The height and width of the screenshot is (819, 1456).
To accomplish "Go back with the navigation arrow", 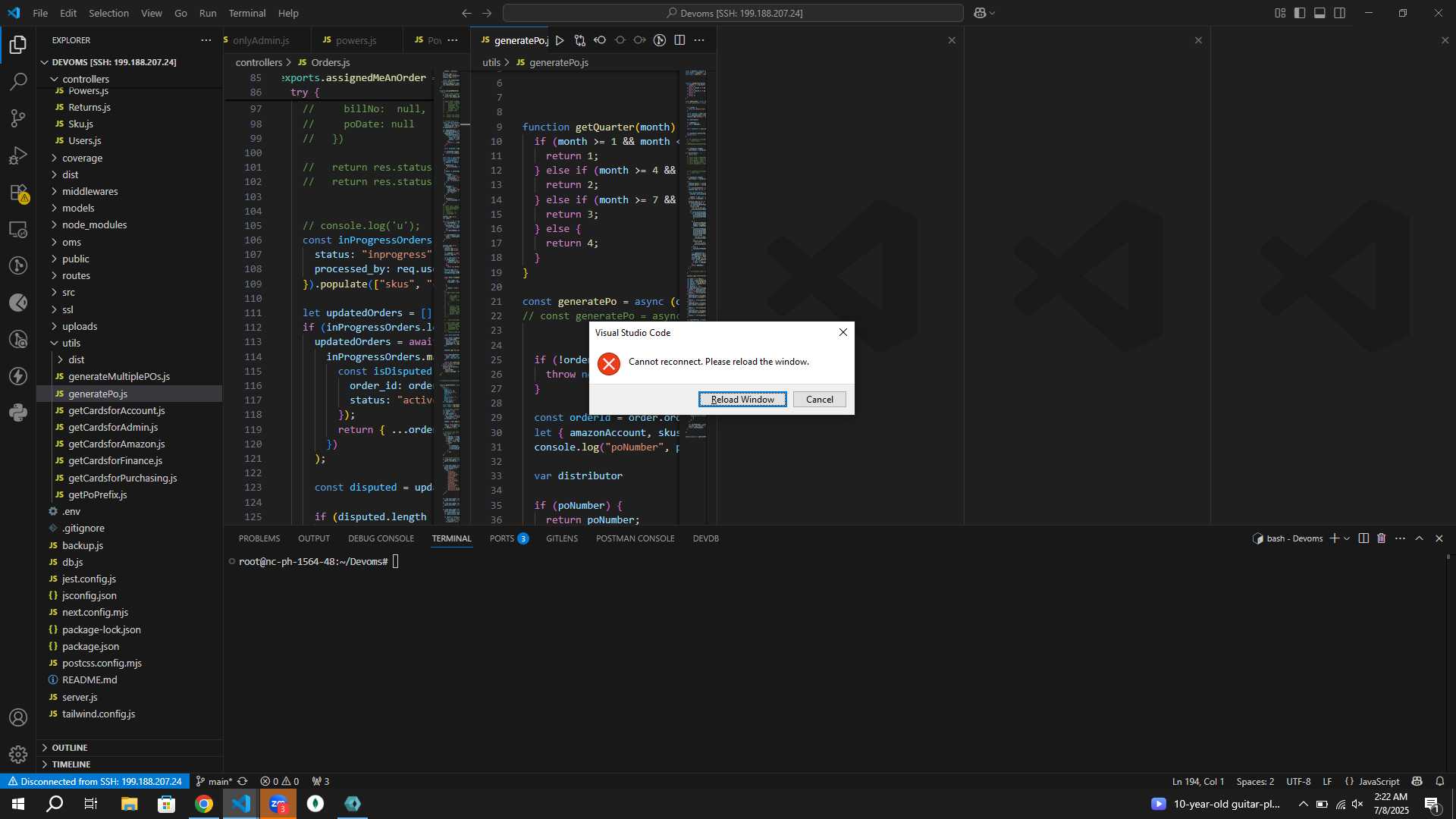I will (466, 13).
